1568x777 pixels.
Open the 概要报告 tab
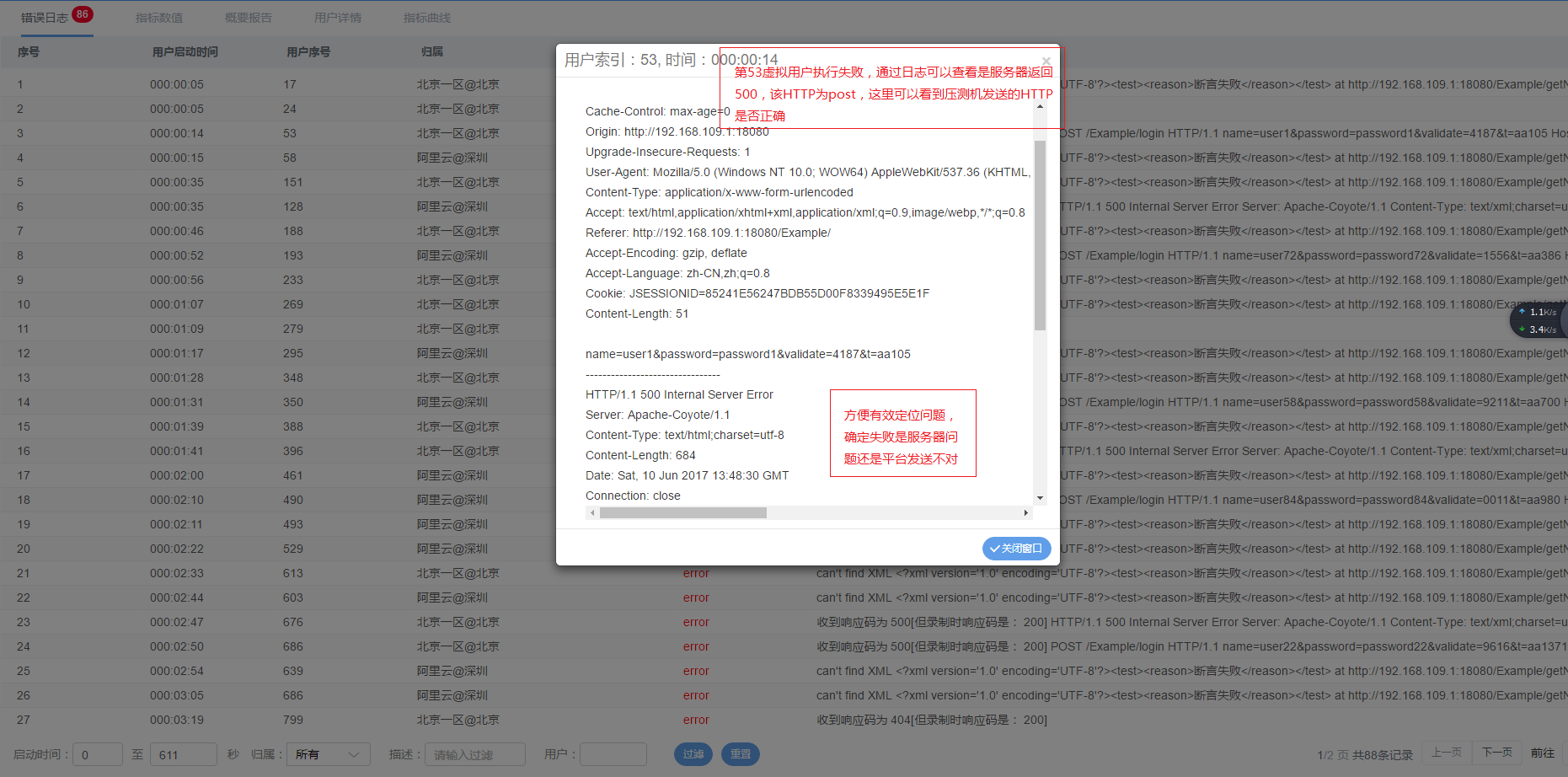[x=249, y=18]
